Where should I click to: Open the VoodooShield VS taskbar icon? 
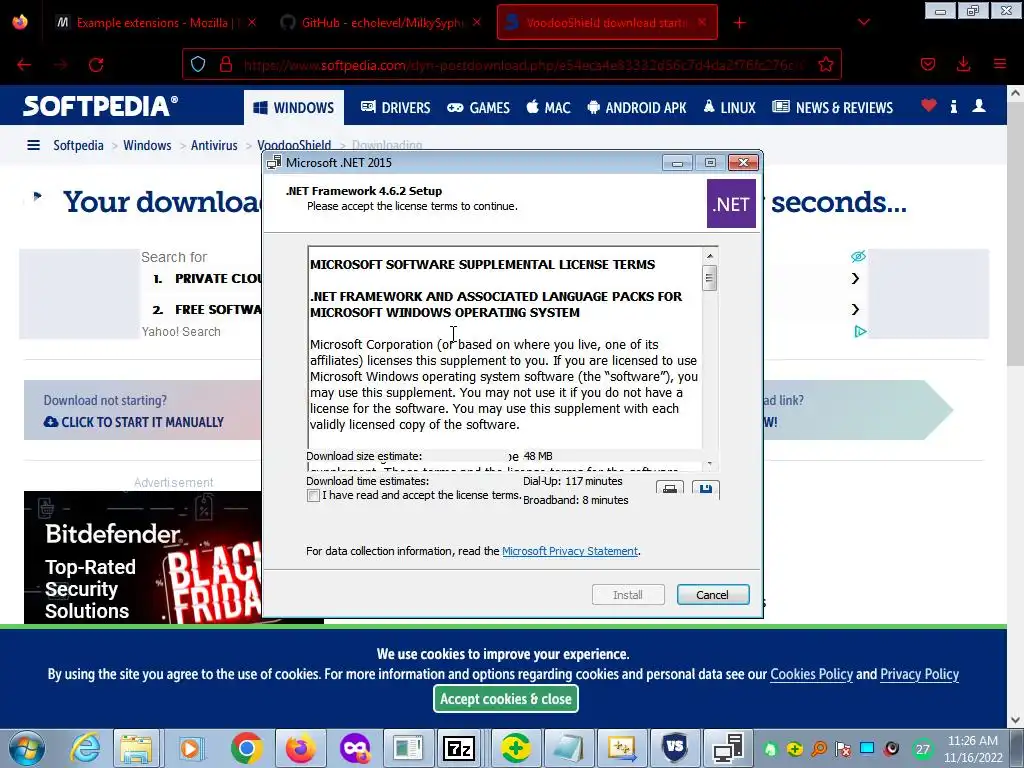click(675, 748)
